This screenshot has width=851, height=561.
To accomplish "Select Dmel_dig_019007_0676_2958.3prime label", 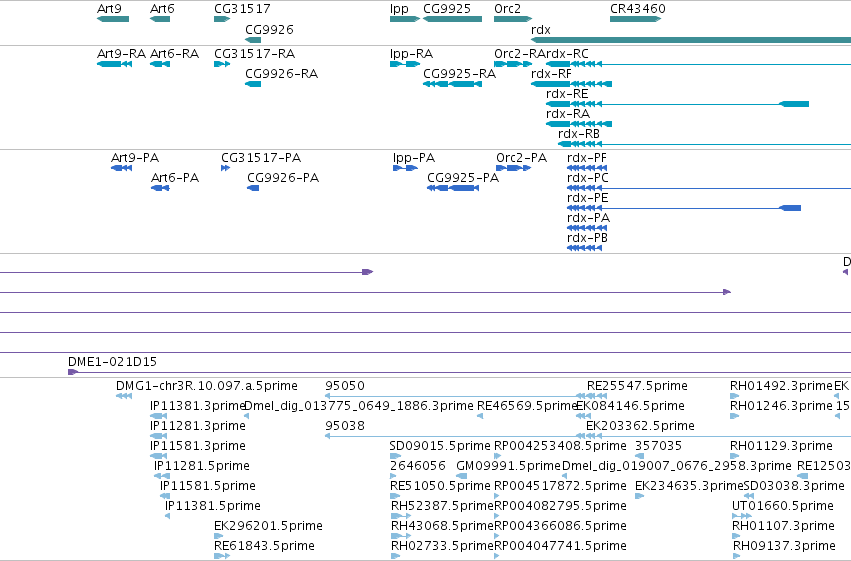I will click(676, 466).
